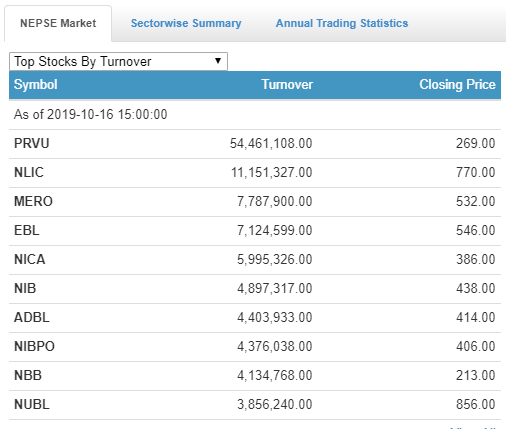
Task: Open the Annual Trading Statistics tab
Action: click(x=342, y=23)
